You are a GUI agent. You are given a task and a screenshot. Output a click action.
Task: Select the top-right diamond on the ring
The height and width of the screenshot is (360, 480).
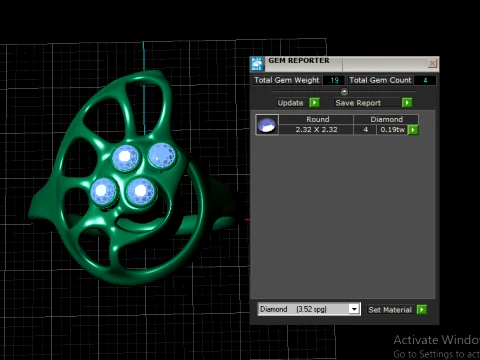162,155
